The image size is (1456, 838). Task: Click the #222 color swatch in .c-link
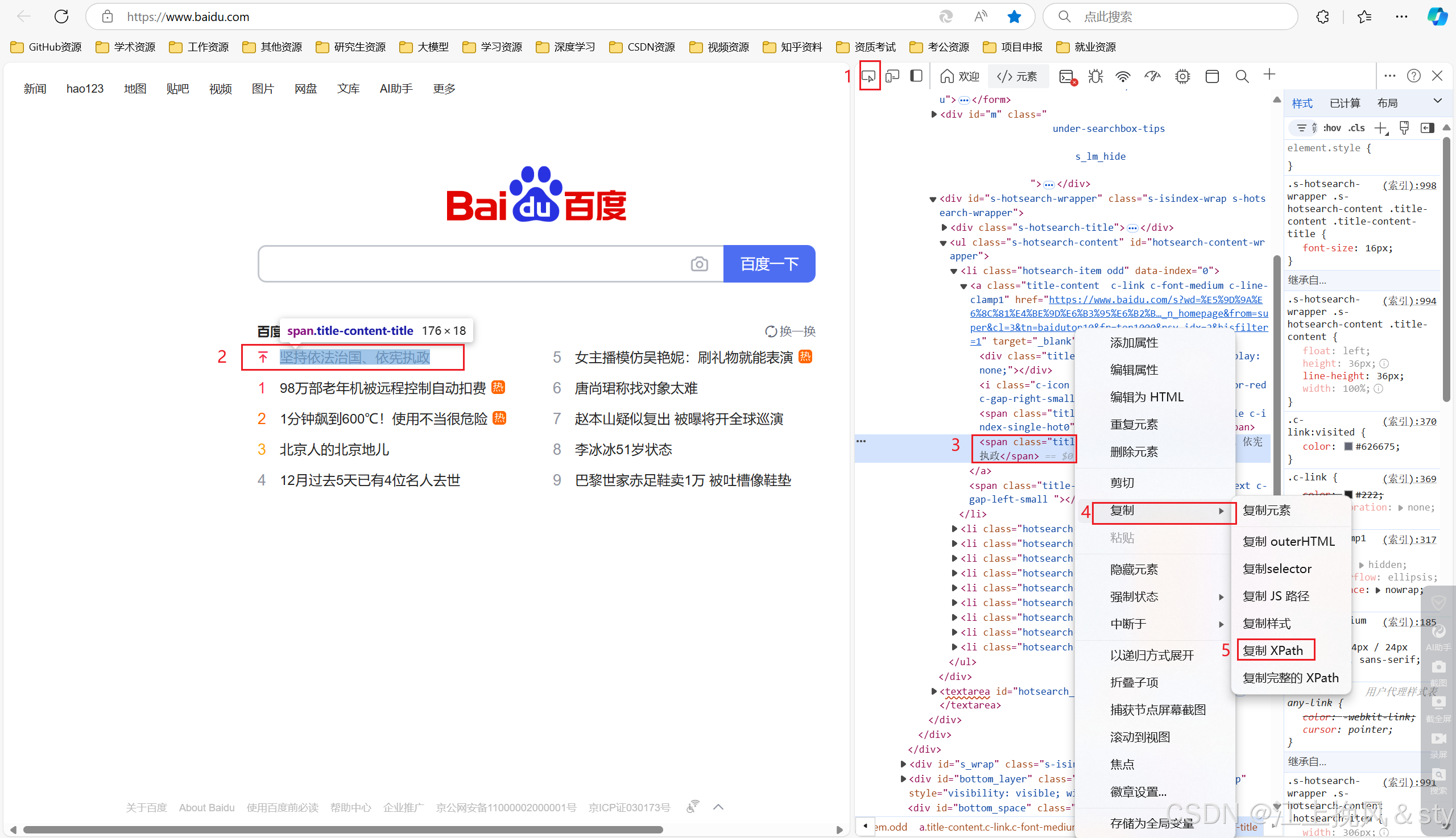click(x=1349, y=495)
